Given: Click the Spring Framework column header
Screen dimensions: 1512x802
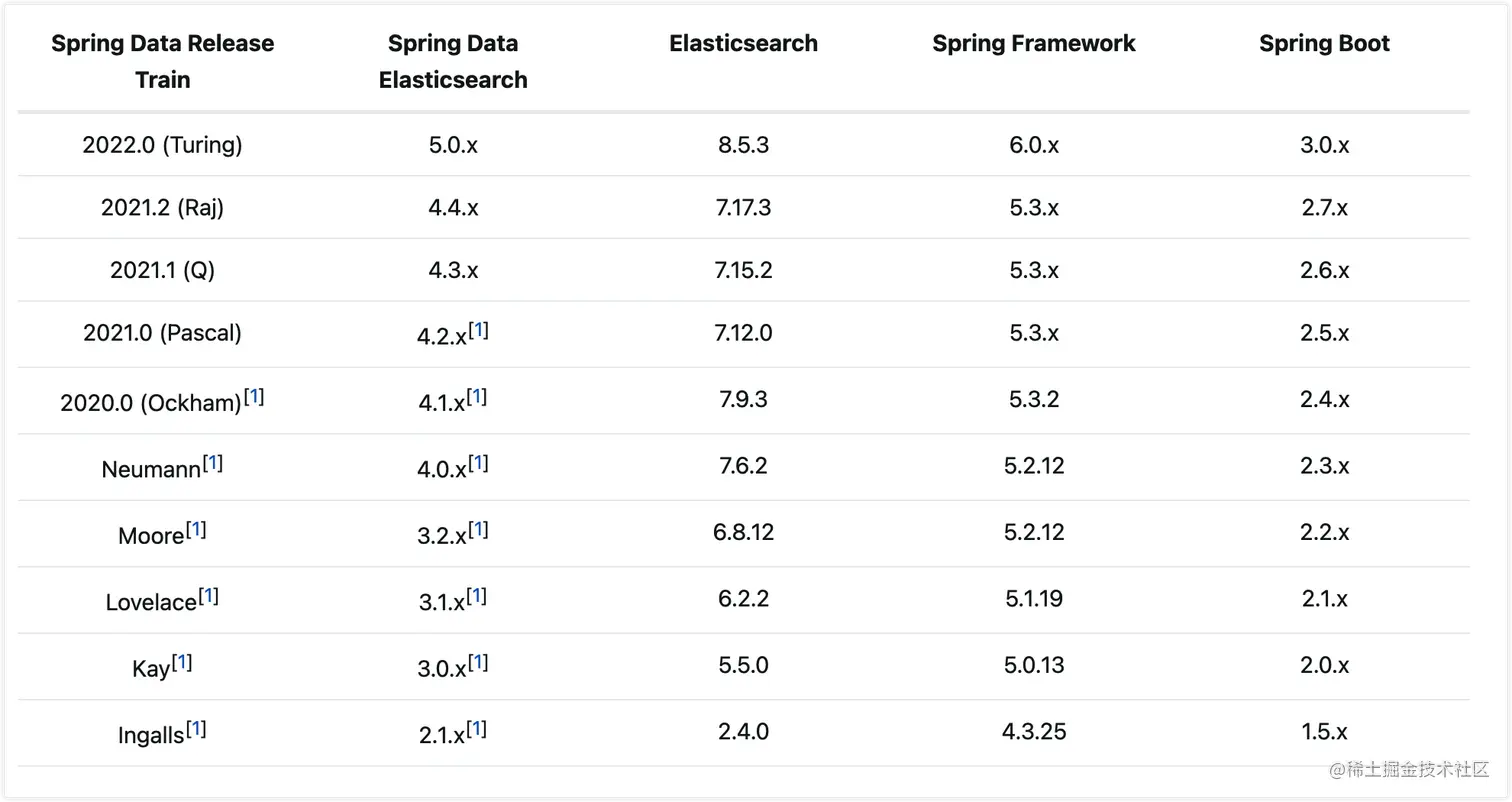Looking at the screenshot, I should [1034, 43].
